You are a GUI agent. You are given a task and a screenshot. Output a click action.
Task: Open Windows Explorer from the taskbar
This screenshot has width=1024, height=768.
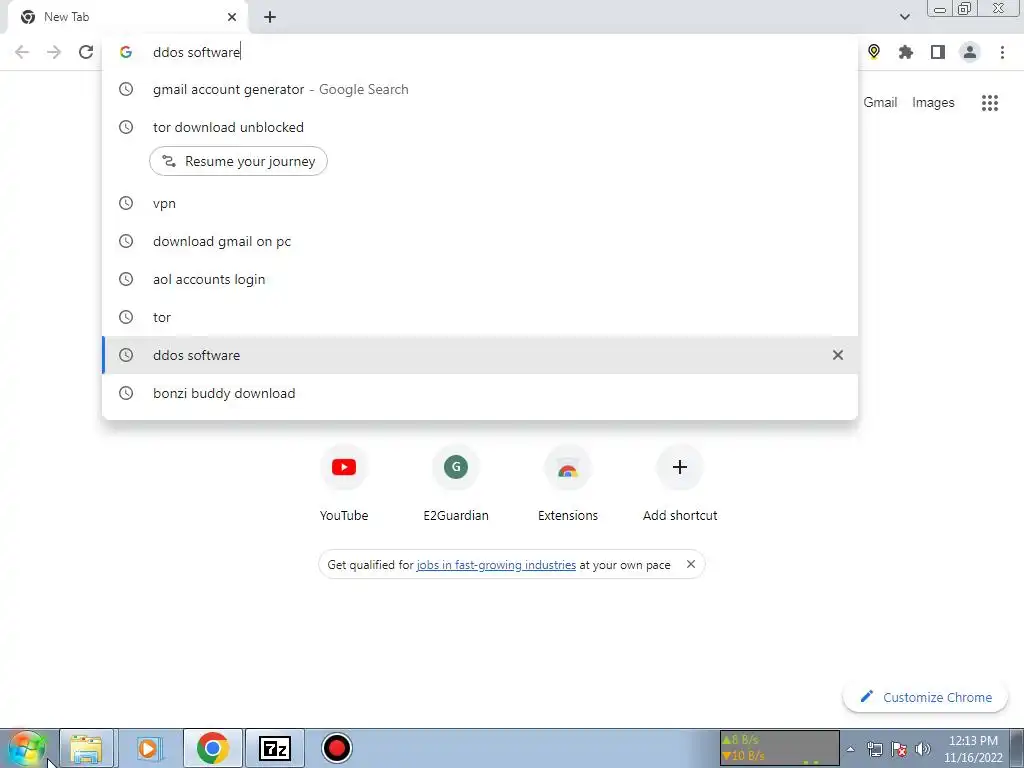pyautogui.click(x=87, y=748)
